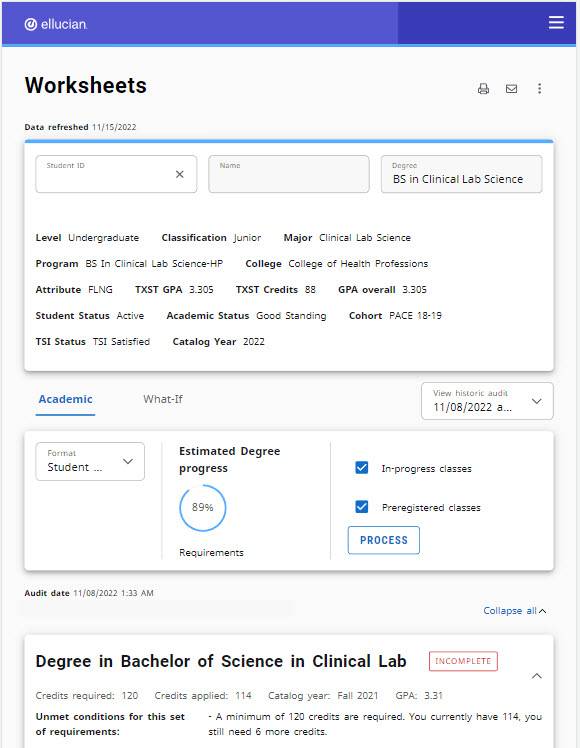Click into the Student ID input field
Image resolution: width=580 pixels, height=748 pixels.
pyautogui.click(x=105, y=174)
